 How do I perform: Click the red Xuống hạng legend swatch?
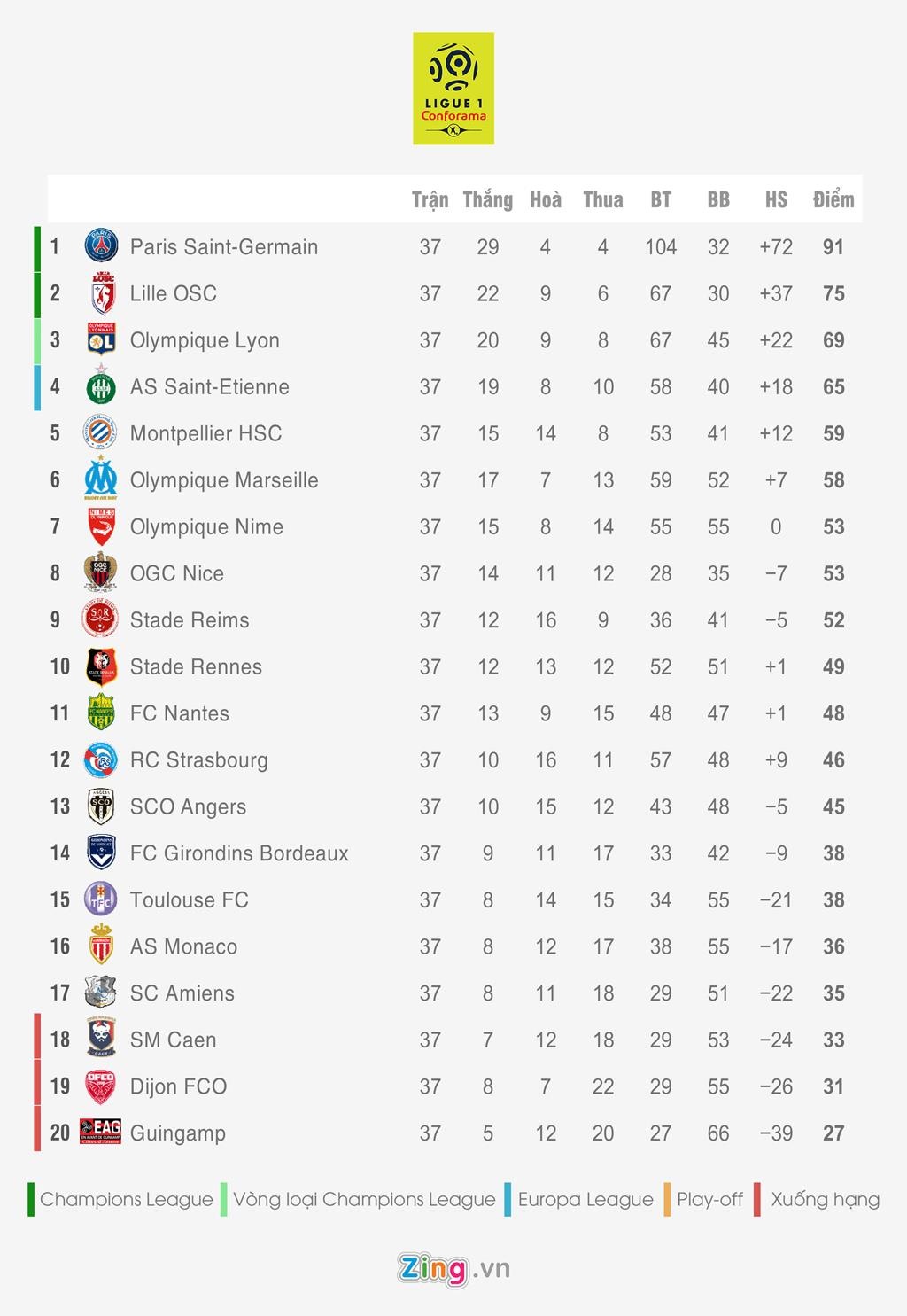click(757, 1199)
